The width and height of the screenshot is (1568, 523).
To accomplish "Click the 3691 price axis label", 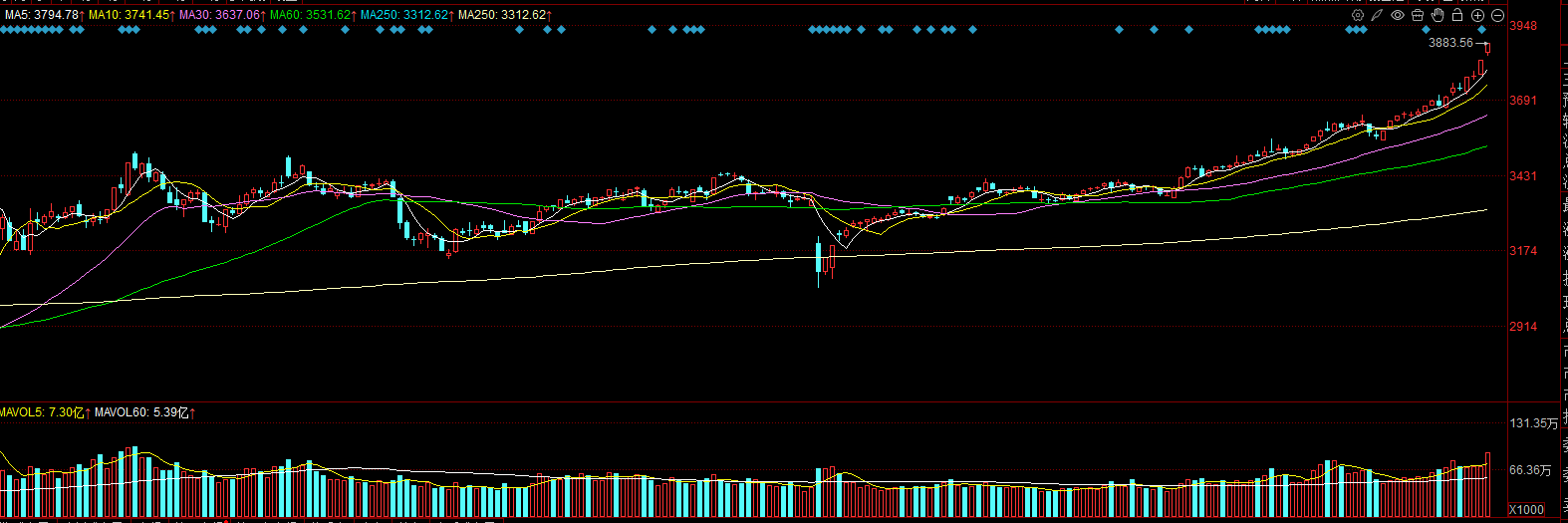I will 1523,101.
